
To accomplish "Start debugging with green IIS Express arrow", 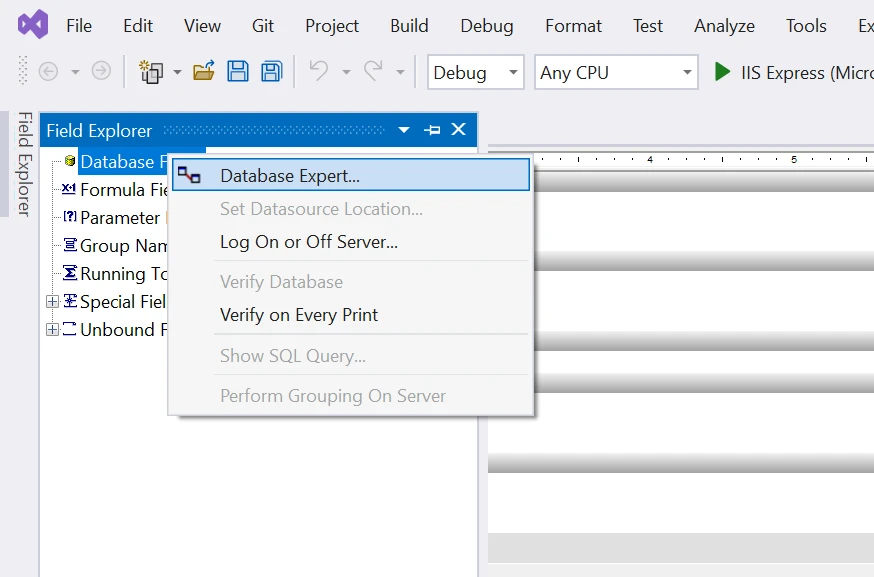I will (x=722, y=72).
